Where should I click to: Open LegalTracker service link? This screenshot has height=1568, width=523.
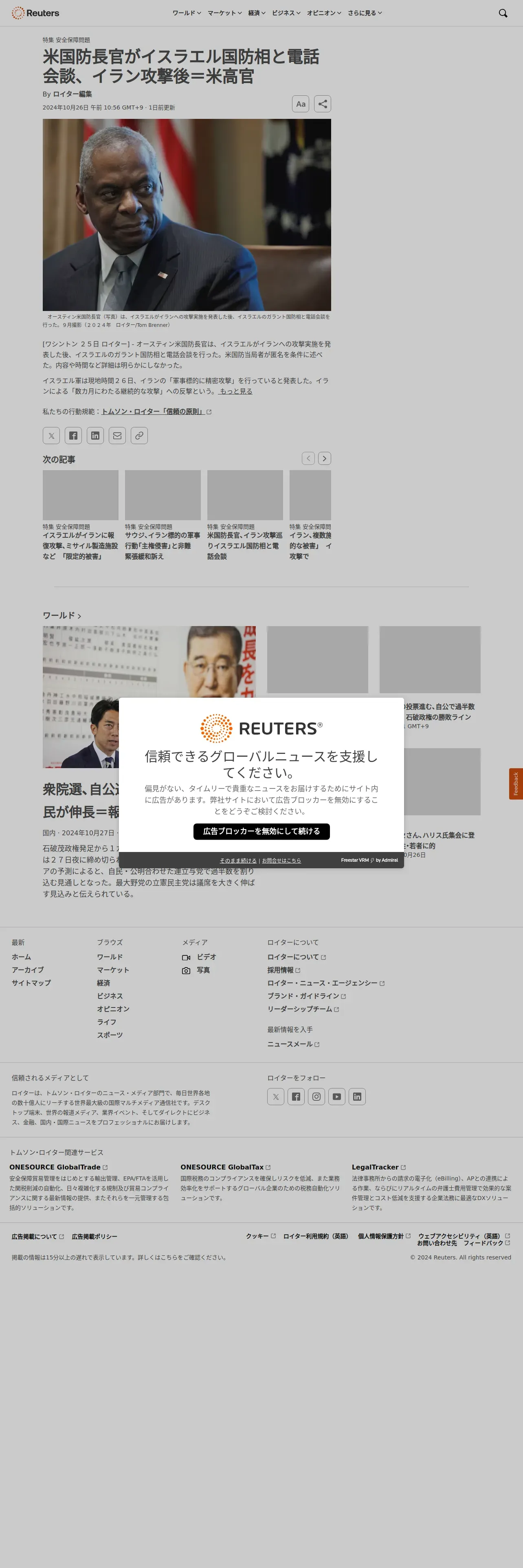point(379,1167)
